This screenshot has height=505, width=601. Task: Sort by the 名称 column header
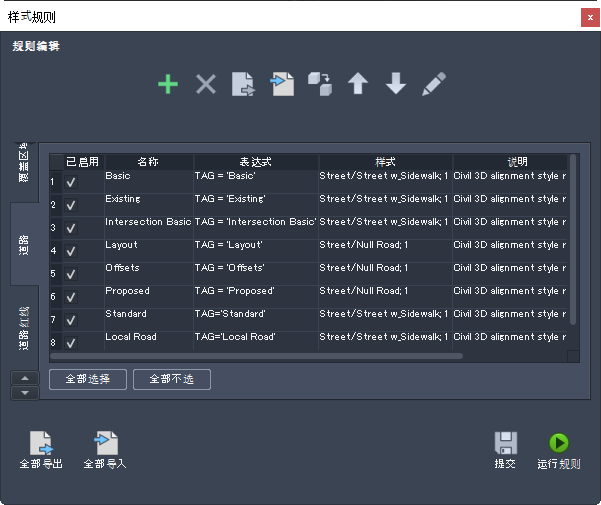click(149, 162)
